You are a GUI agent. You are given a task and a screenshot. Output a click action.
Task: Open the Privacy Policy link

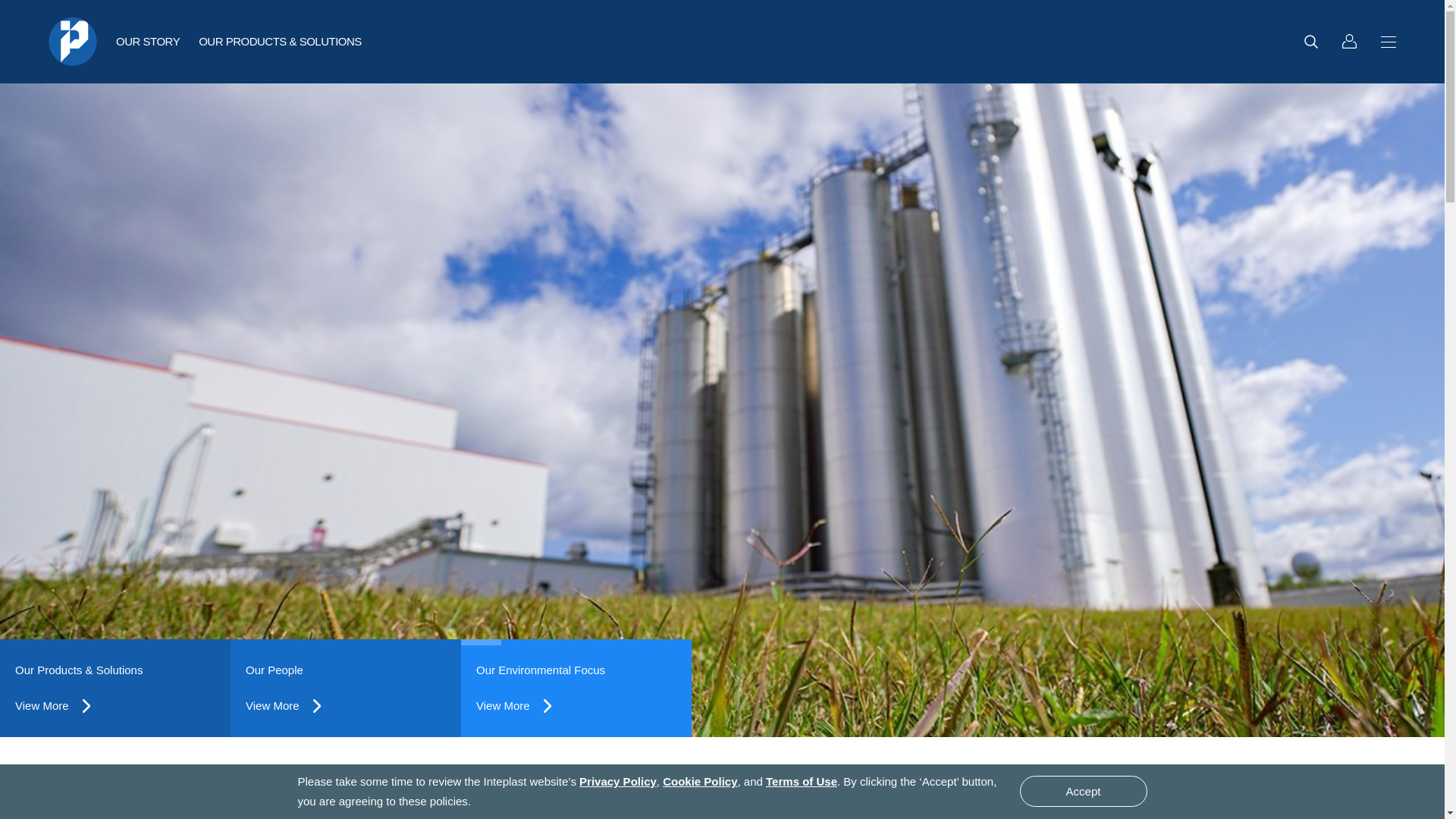coord(617,782)
